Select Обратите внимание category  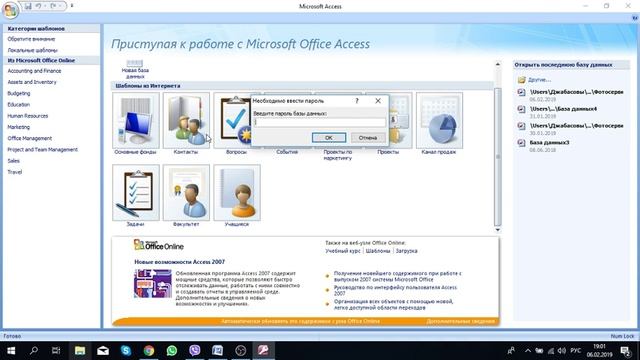pos(31,39)
